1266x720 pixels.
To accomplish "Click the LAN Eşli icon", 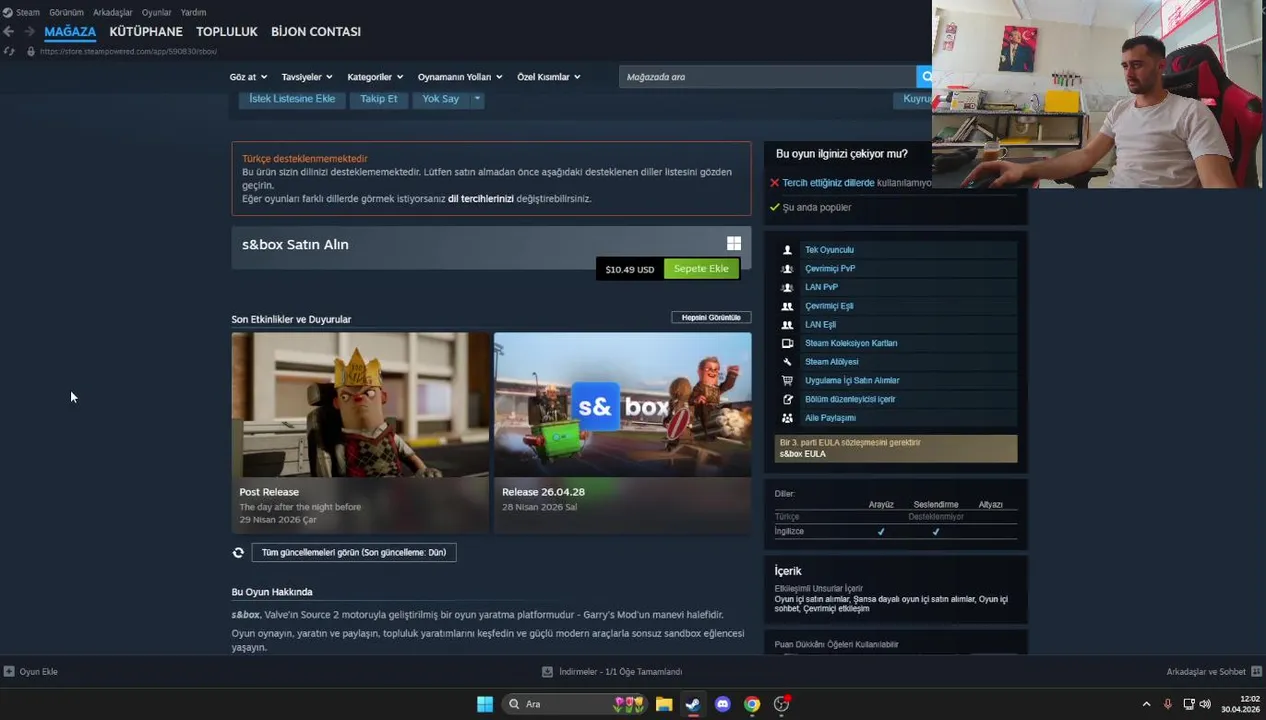I will coord(788,325).
